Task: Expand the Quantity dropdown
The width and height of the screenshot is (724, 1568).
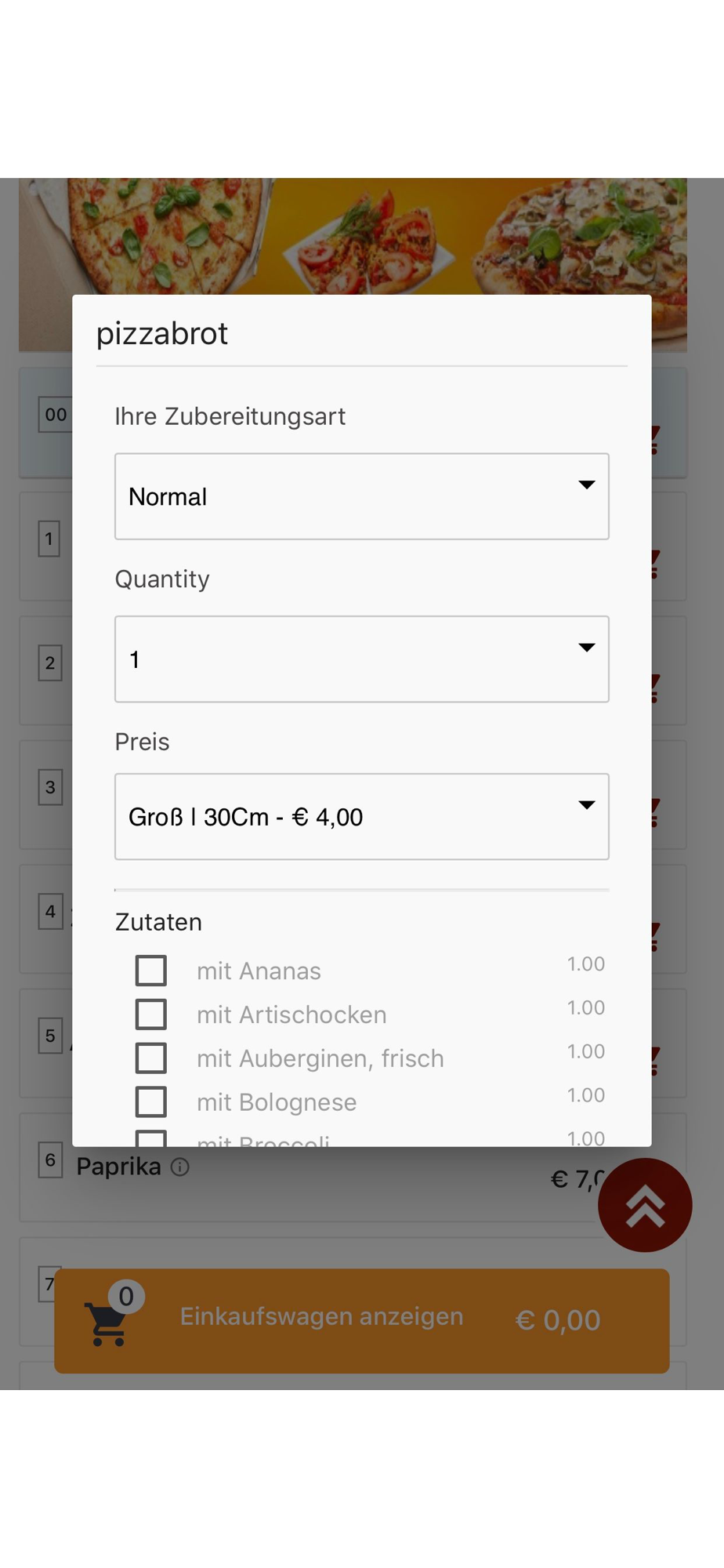Action: click(361, 659)
